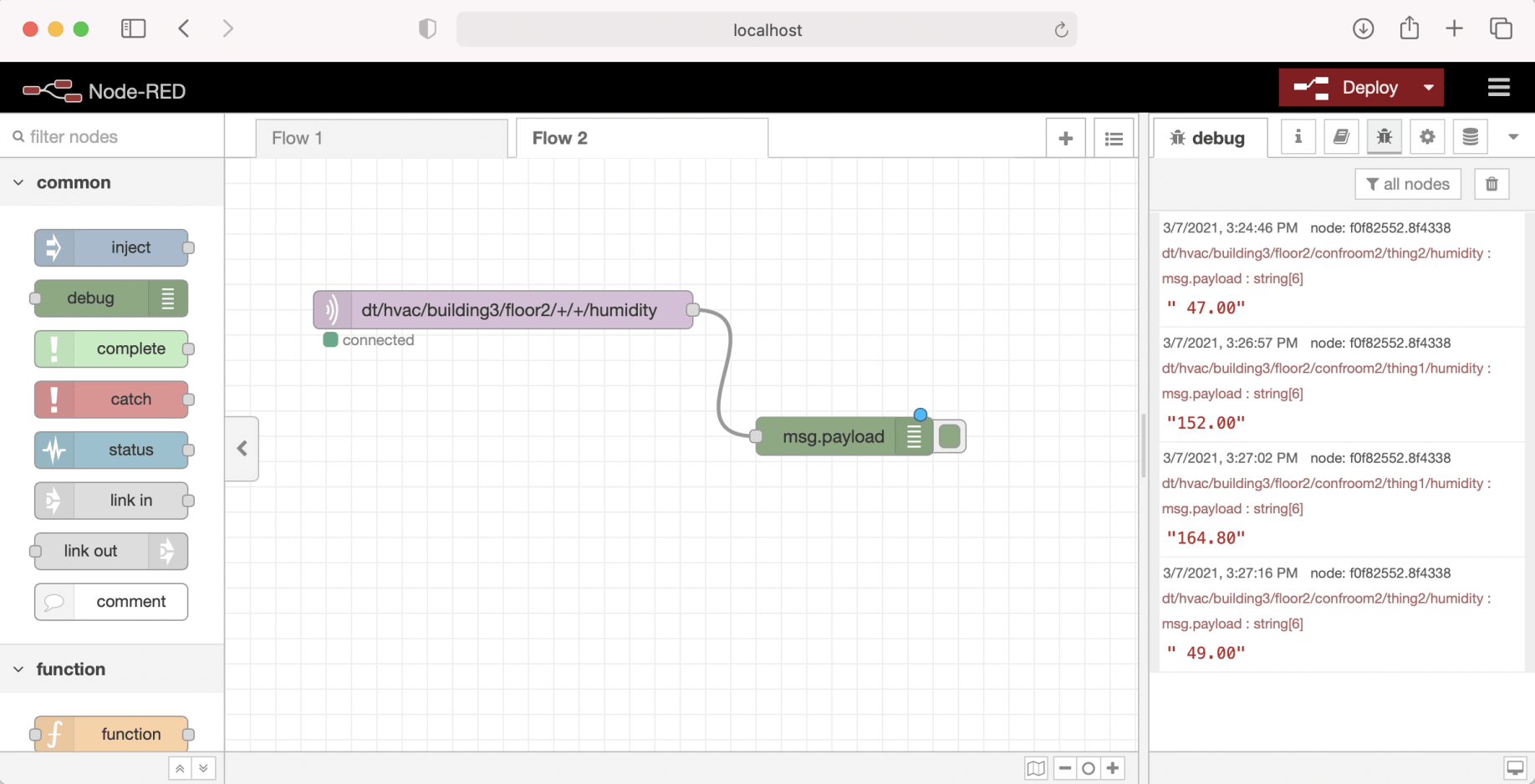Open the Node-RED main hamburger menu
1535x784 pixels.
(1499, 88)
